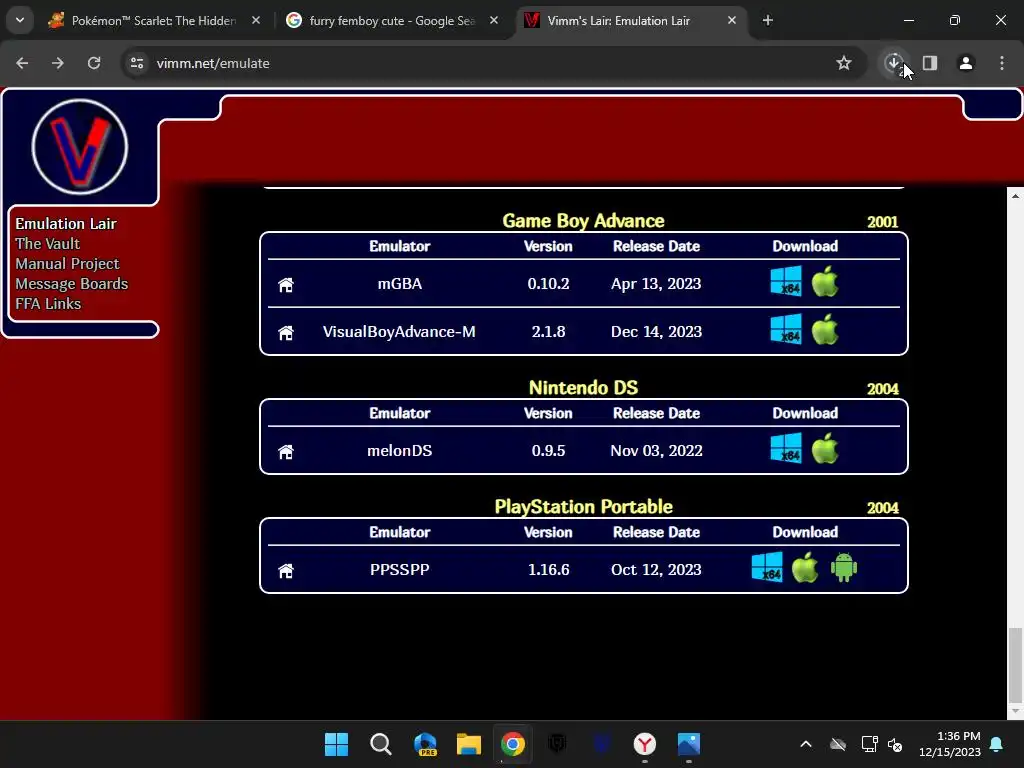
Task: Click the mGBA emulator name
Action: pos(400,283)
